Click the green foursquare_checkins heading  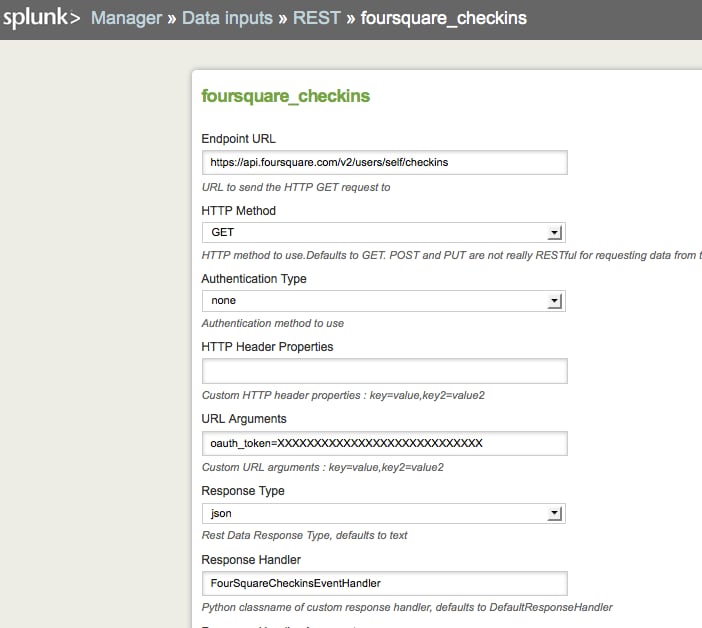pos(286,96)
